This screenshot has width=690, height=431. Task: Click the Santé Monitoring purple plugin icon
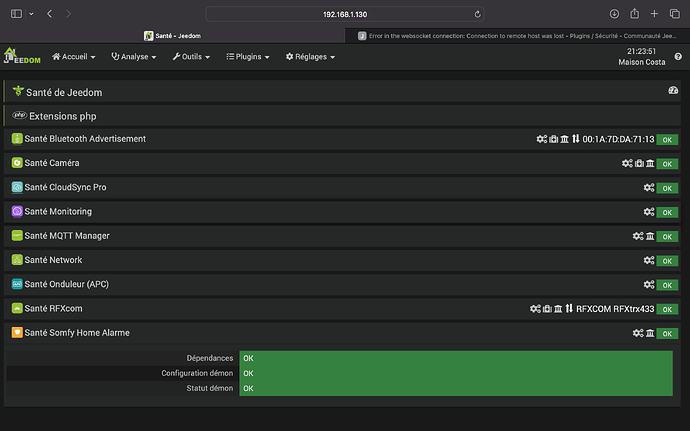point(17,211)
